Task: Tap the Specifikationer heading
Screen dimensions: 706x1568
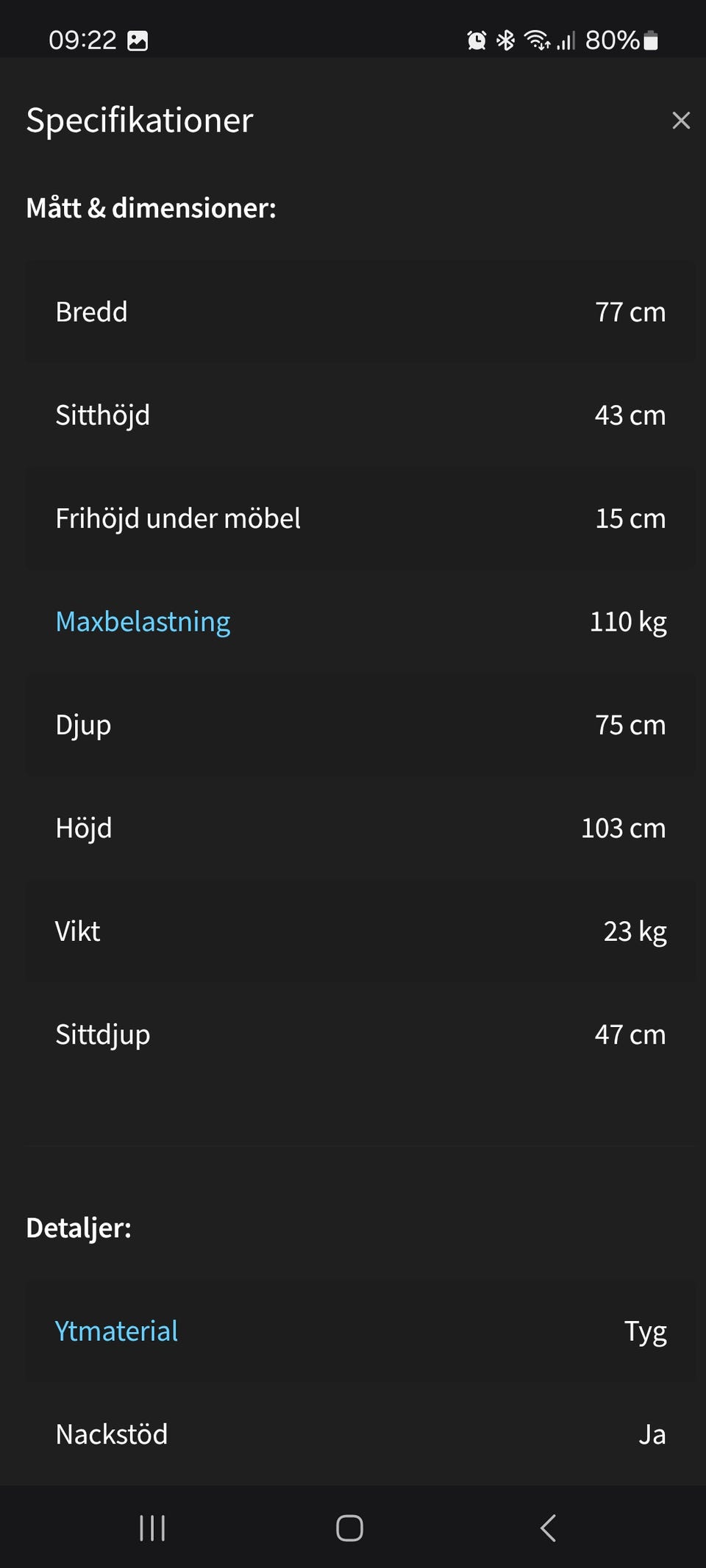Action: click(x=140, y=121)
